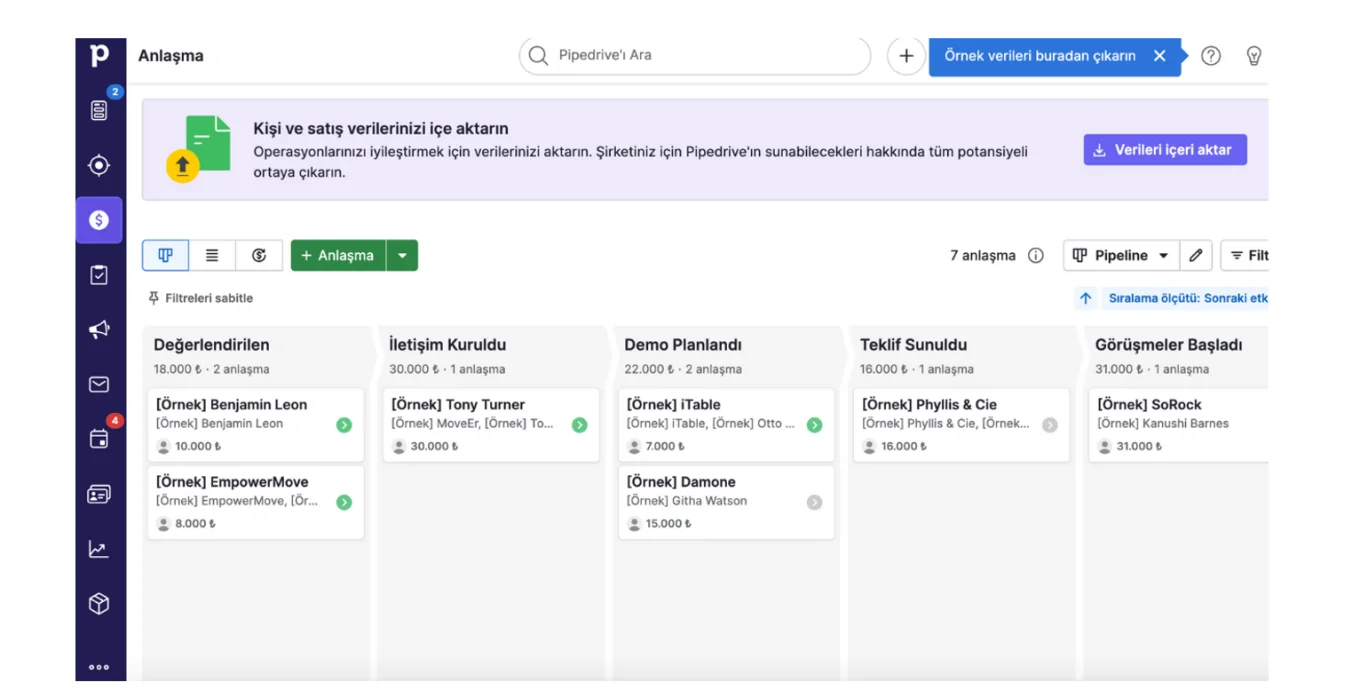Click the 'Değerlendirilen' stage header
The height and width of the screenshot is (698, 1360).
pyautogui.click(x=211, y=345)
